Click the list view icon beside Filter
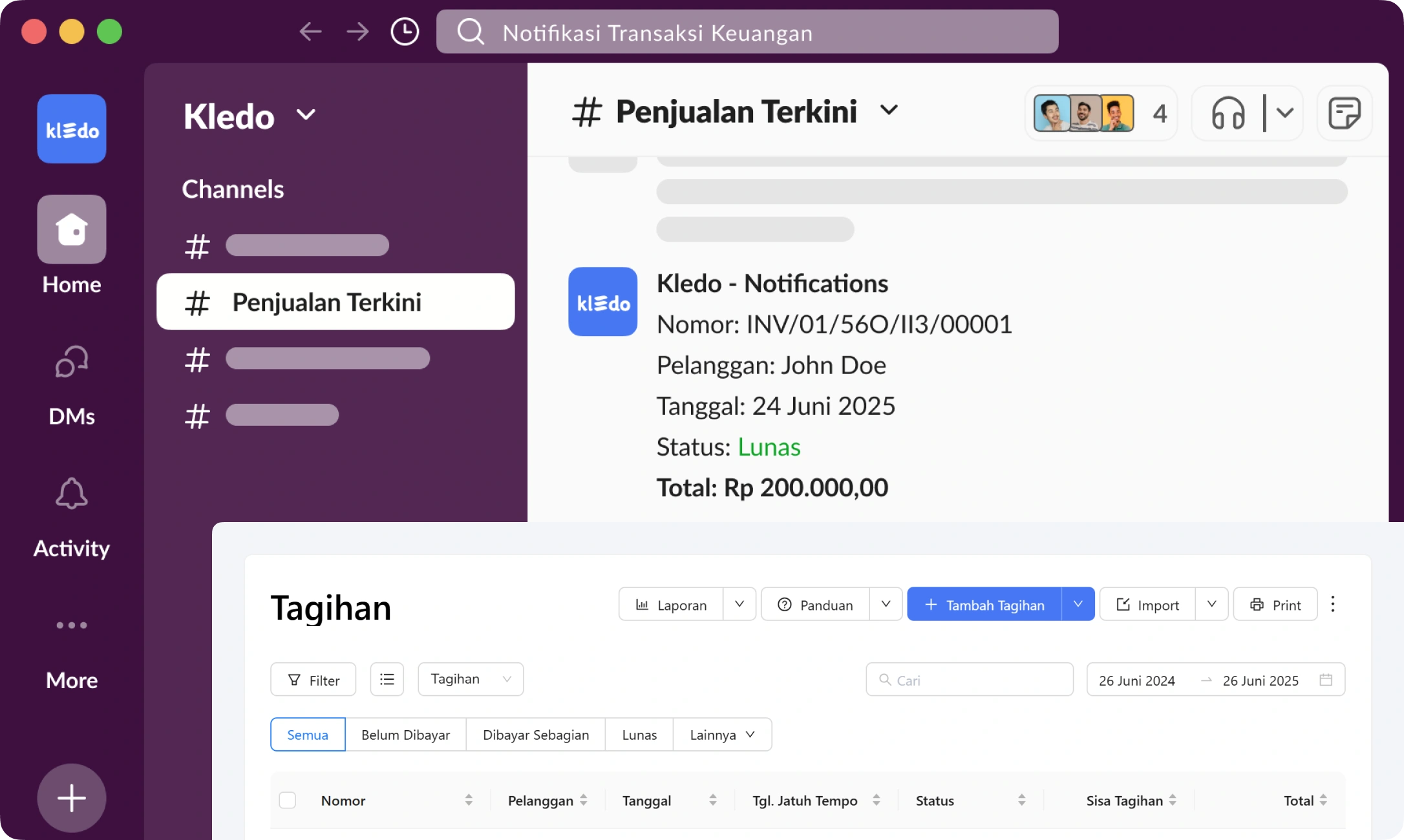The width and height of the screenshot is (1404, 840). 387,679
